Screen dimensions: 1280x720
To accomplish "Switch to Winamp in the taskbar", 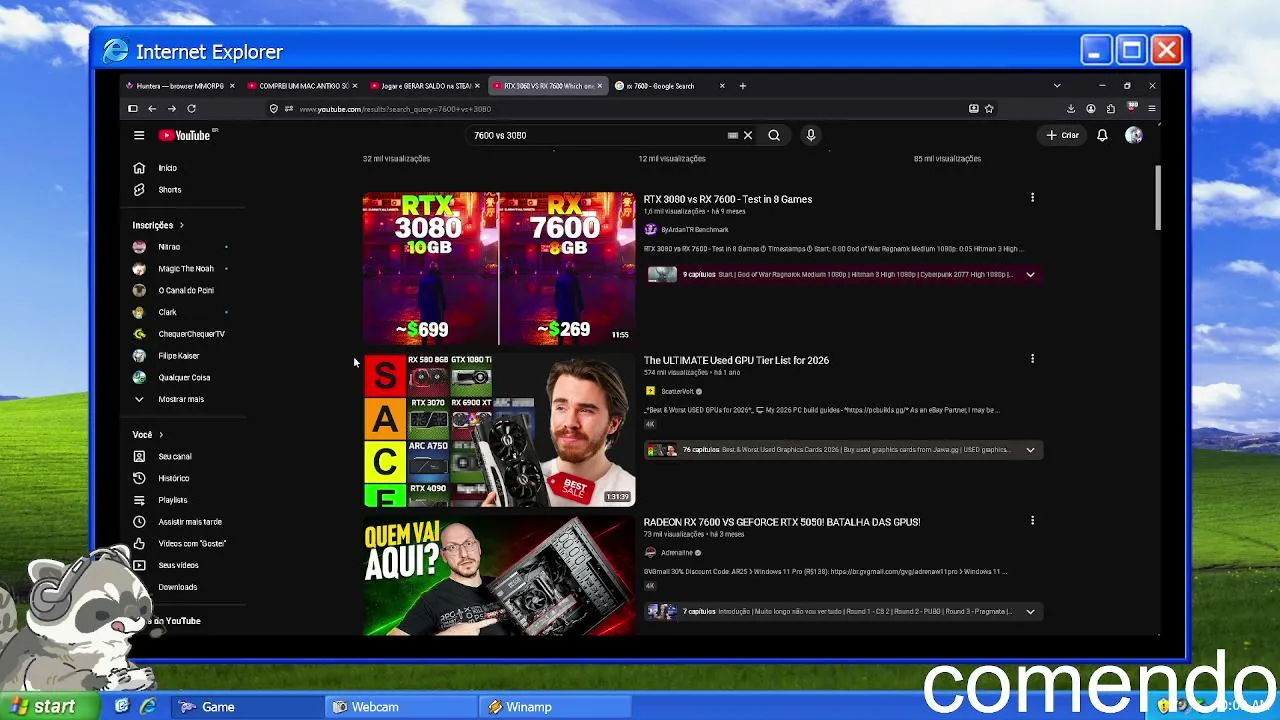I will 555,707.
